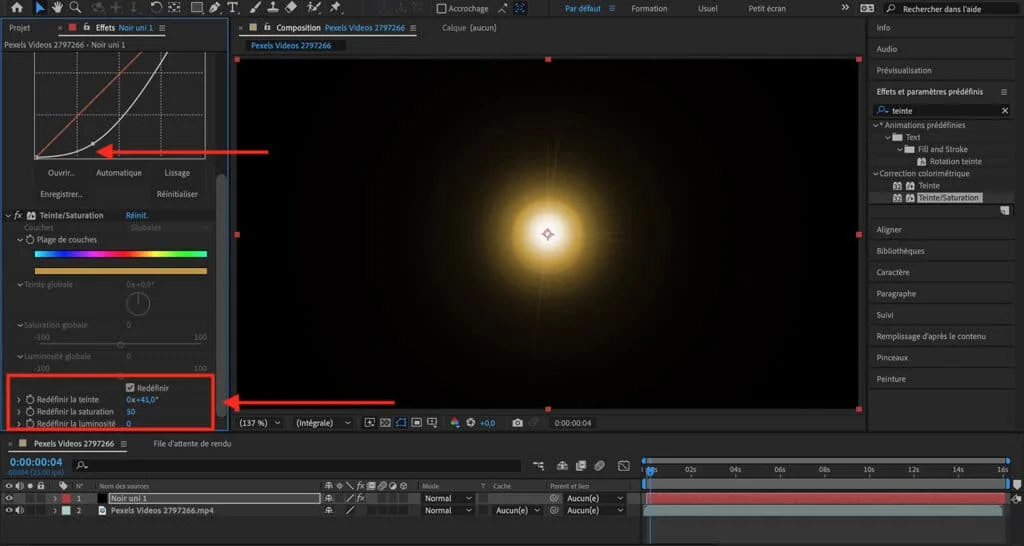
Task: Select the Clone Stamp tool
Action: click(273, 8)
